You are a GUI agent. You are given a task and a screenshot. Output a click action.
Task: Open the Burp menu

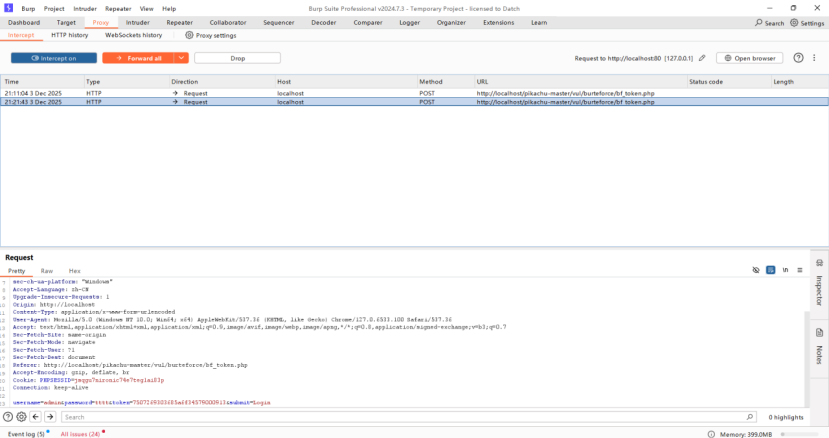[28, 8]
